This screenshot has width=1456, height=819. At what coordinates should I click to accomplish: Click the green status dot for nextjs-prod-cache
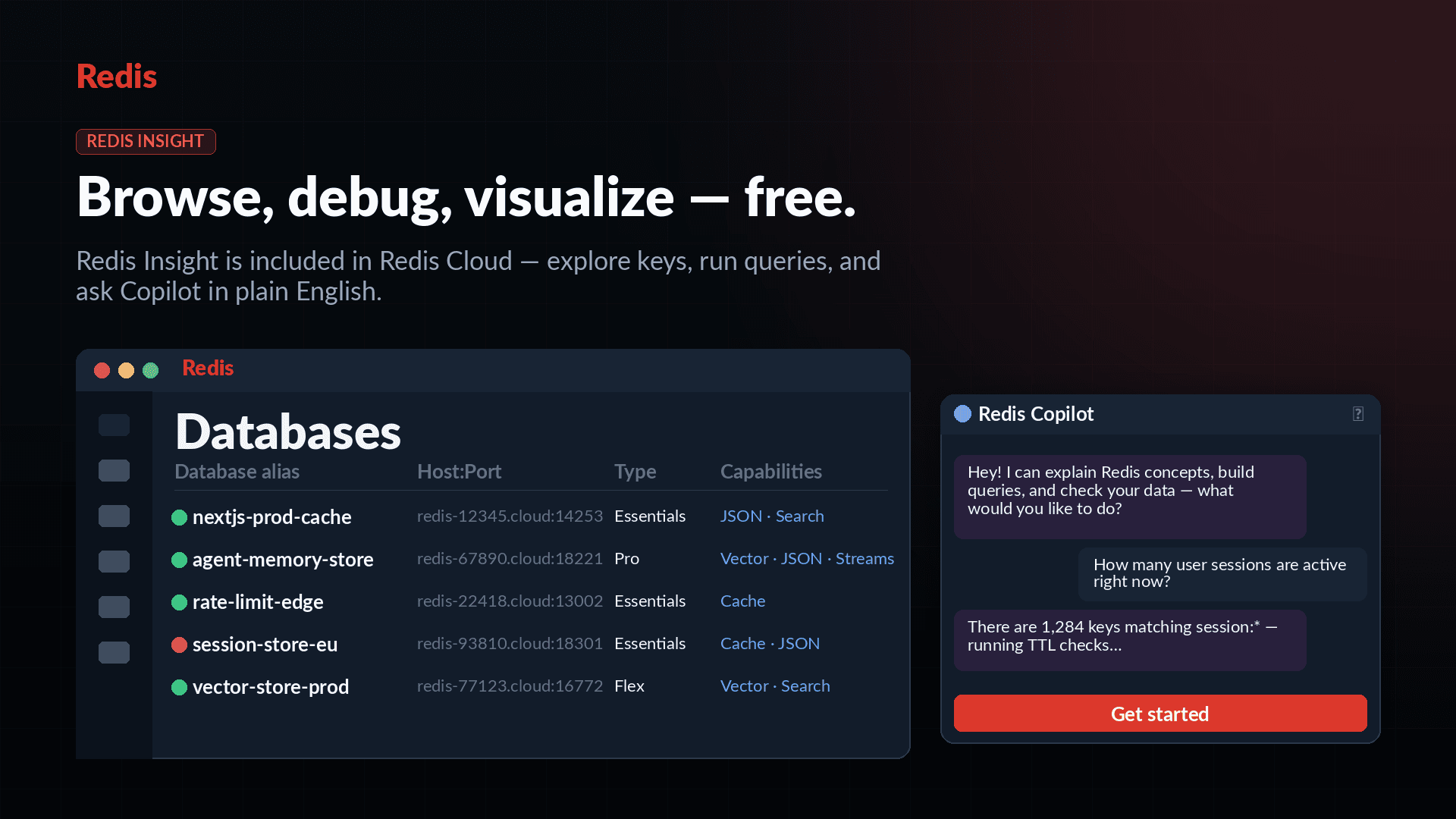pos(179,517)
